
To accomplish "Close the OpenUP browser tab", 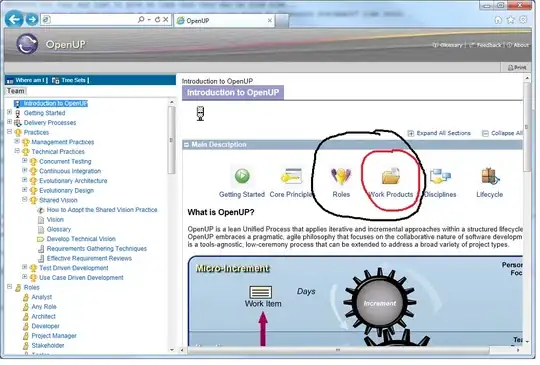I will click(270, 20).
